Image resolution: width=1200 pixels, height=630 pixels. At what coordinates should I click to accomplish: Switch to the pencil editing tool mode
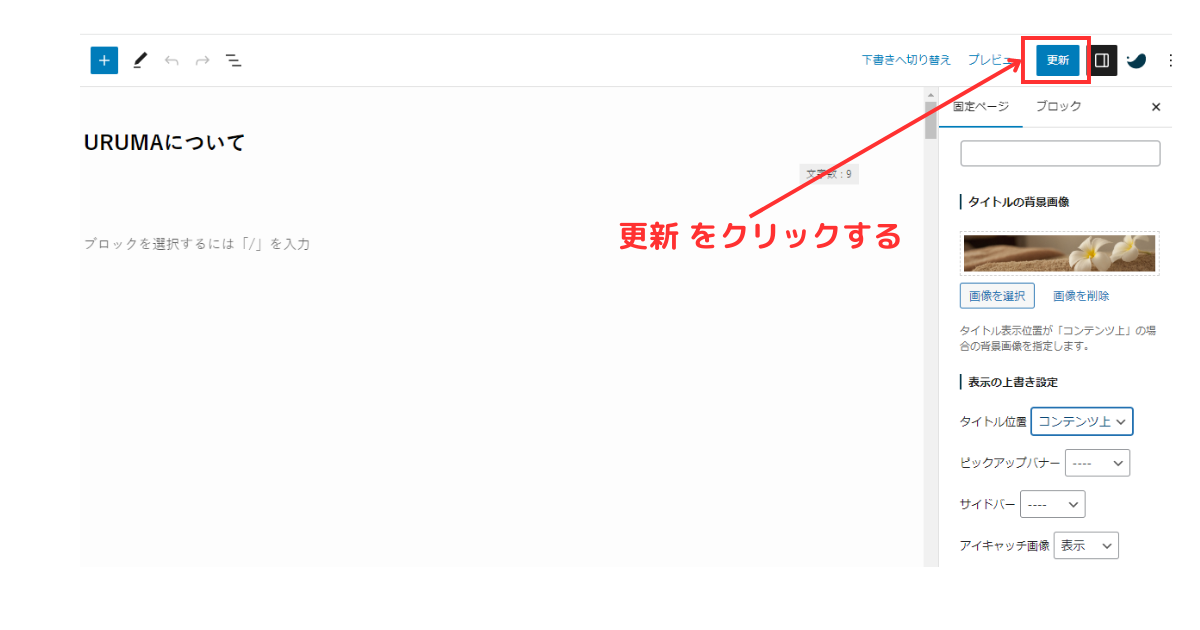click(139, 60)
